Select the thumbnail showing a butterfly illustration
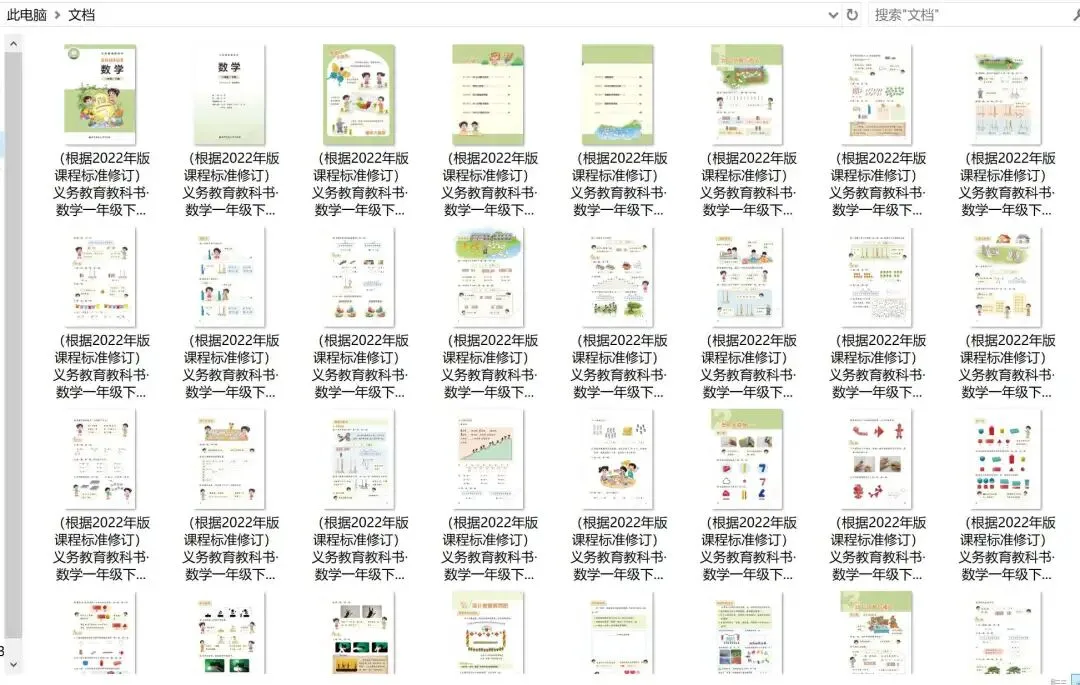The height and width of the screenshot is (685, 1080). point(359,94)
